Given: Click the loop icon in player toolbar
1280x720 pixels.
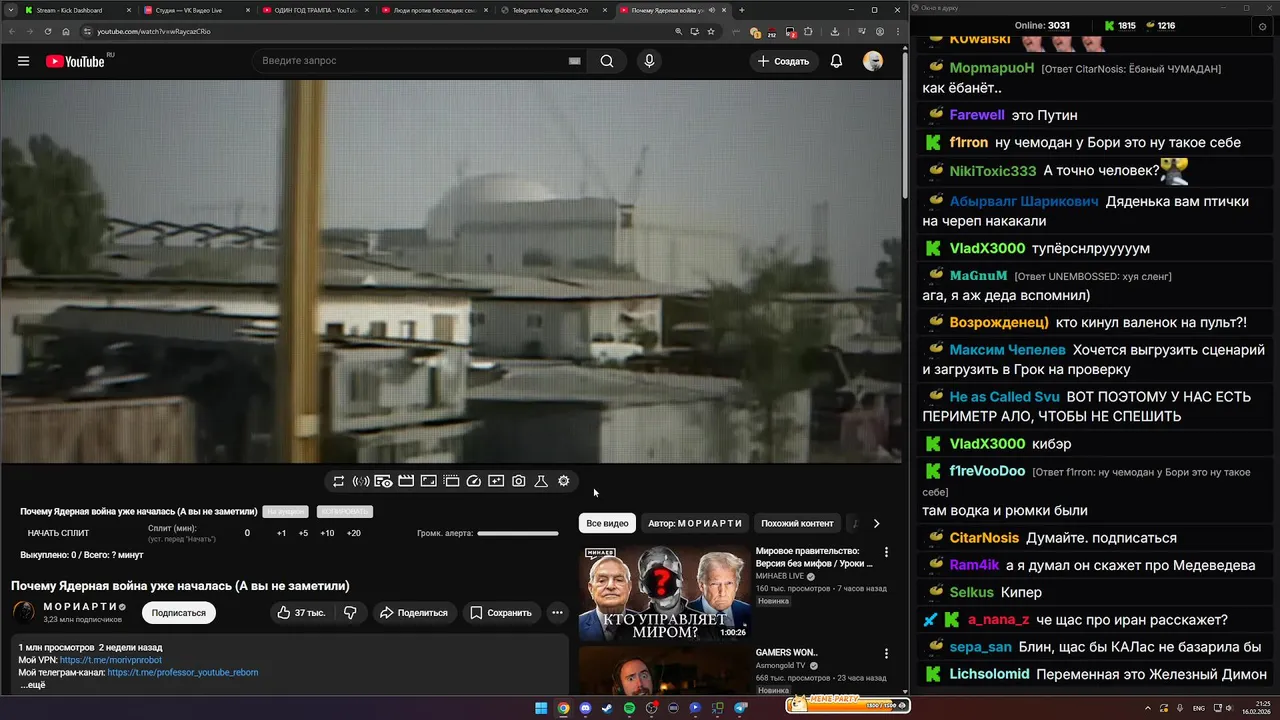Looking at the screenshot, I should tap(339, 481).
